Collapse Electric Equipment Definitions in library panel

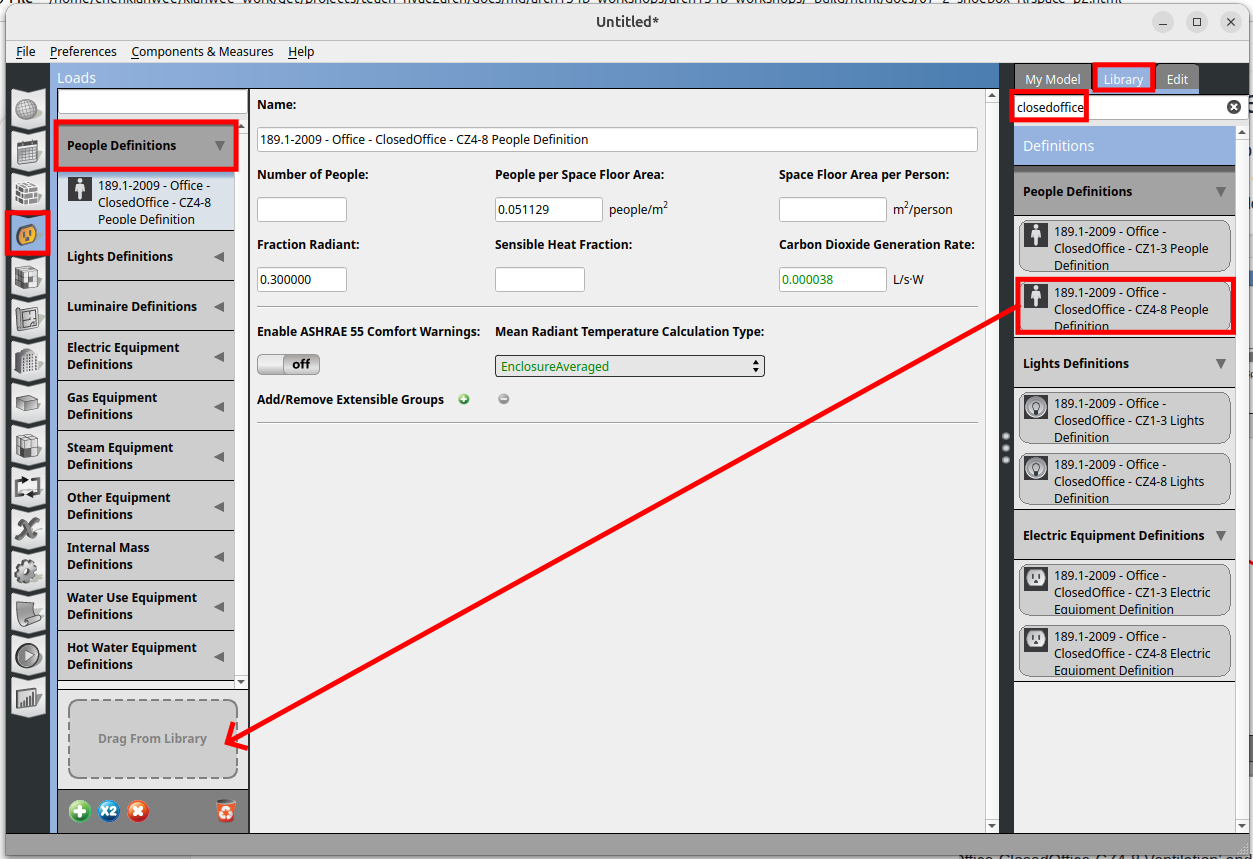[x=1220, y=536]
